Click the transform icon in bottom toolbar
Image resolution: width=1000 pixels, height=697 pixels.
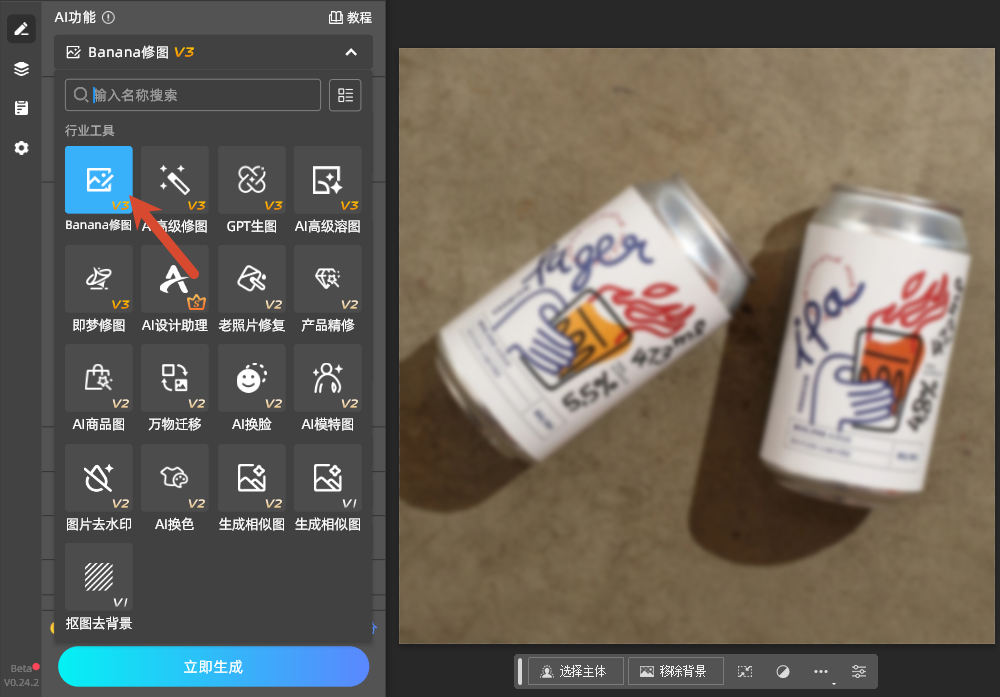(745, 671)
